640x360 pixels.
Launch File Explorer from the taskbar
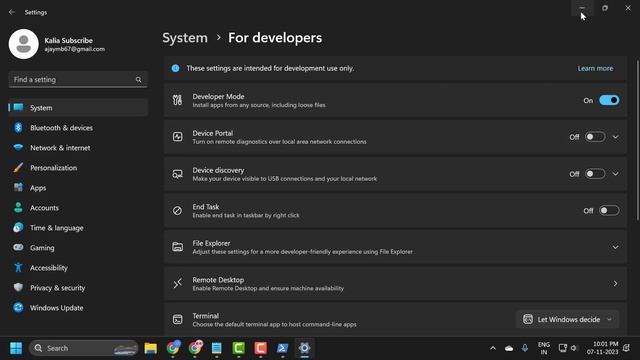151,348
